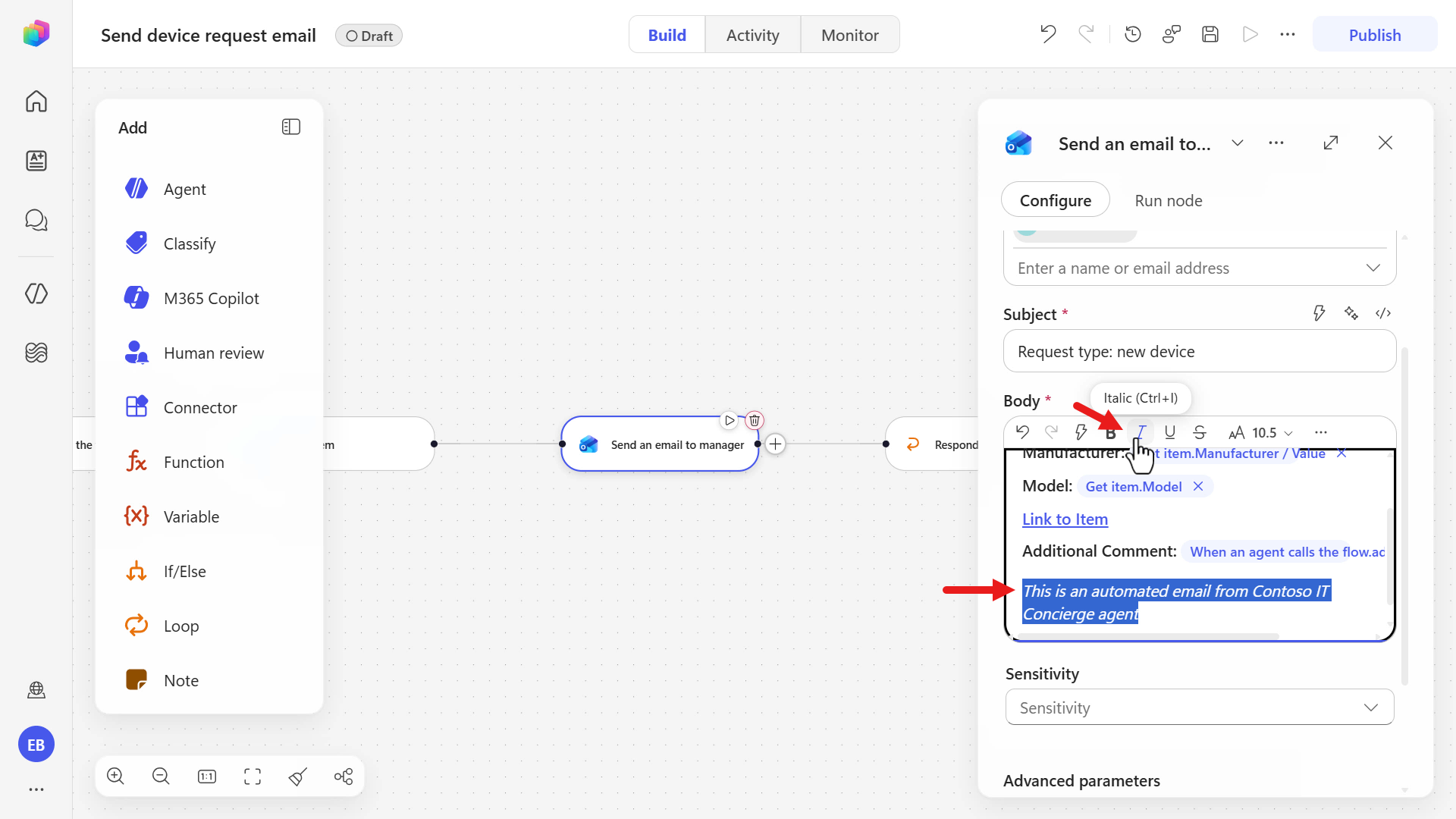Open the Body editor more formatting options
The height and width of the screenshot is (819, 1456).
point(1321,432)
